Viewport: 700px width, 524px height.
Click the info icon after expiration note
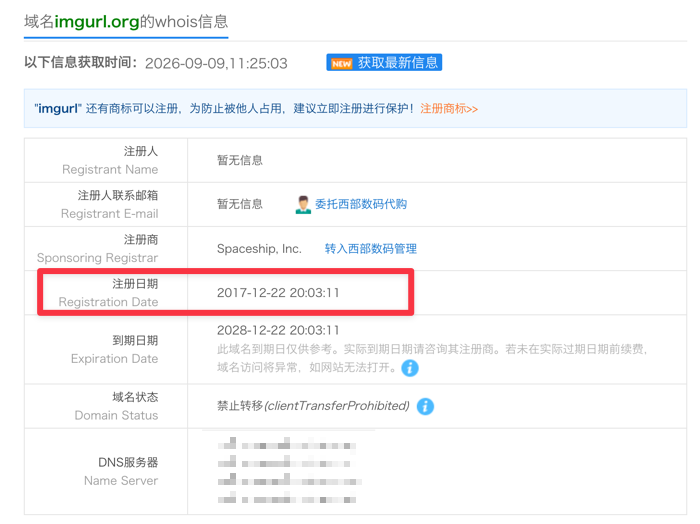pyautogui.click(x=410, y=368)
